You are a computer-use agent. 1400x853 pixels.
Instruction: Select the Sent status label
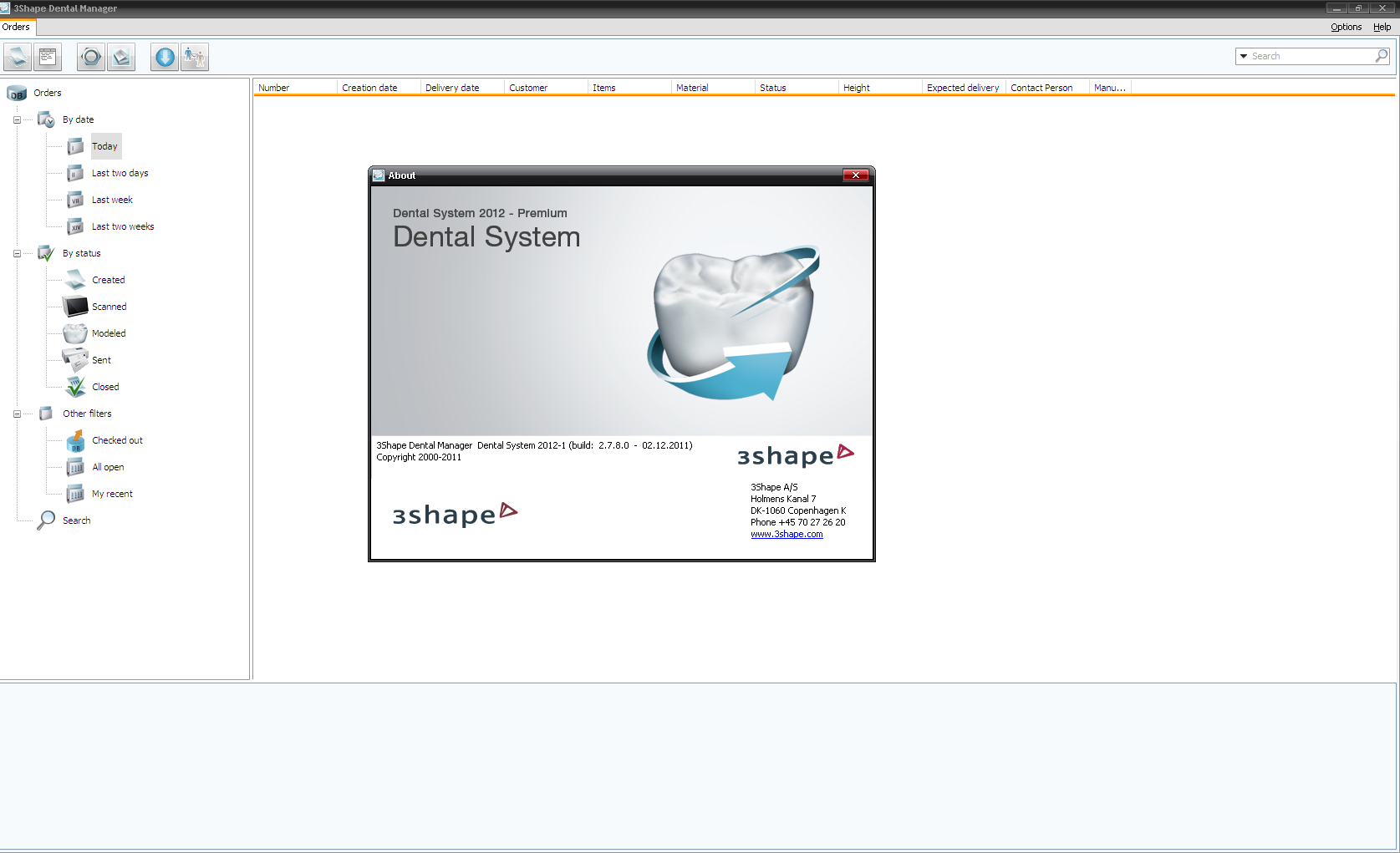point(101,360)
